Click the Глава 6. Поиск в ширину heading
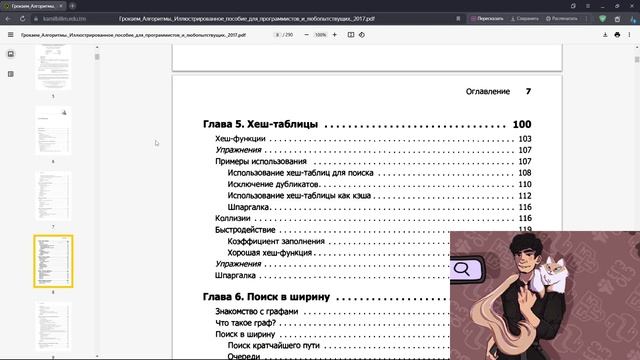Viewport: 640px width, 360px height. click(x=266, y=297)
